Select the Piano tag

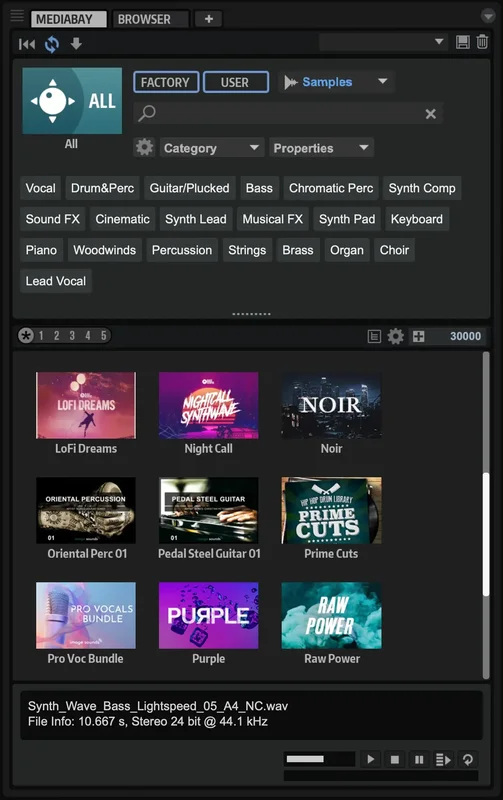41,250
